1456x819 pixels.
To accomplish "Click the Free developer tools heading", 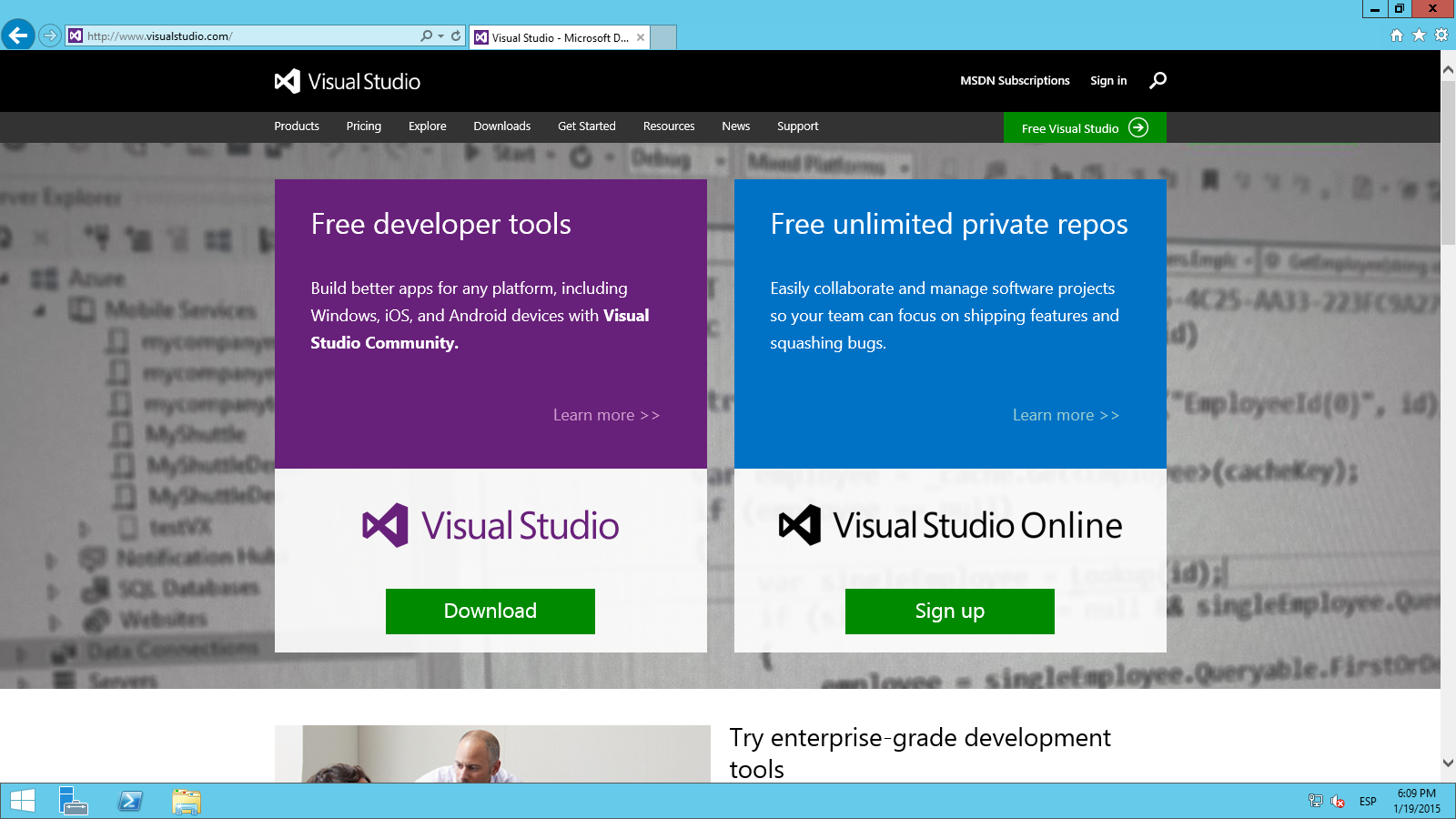I will (441, 224).
